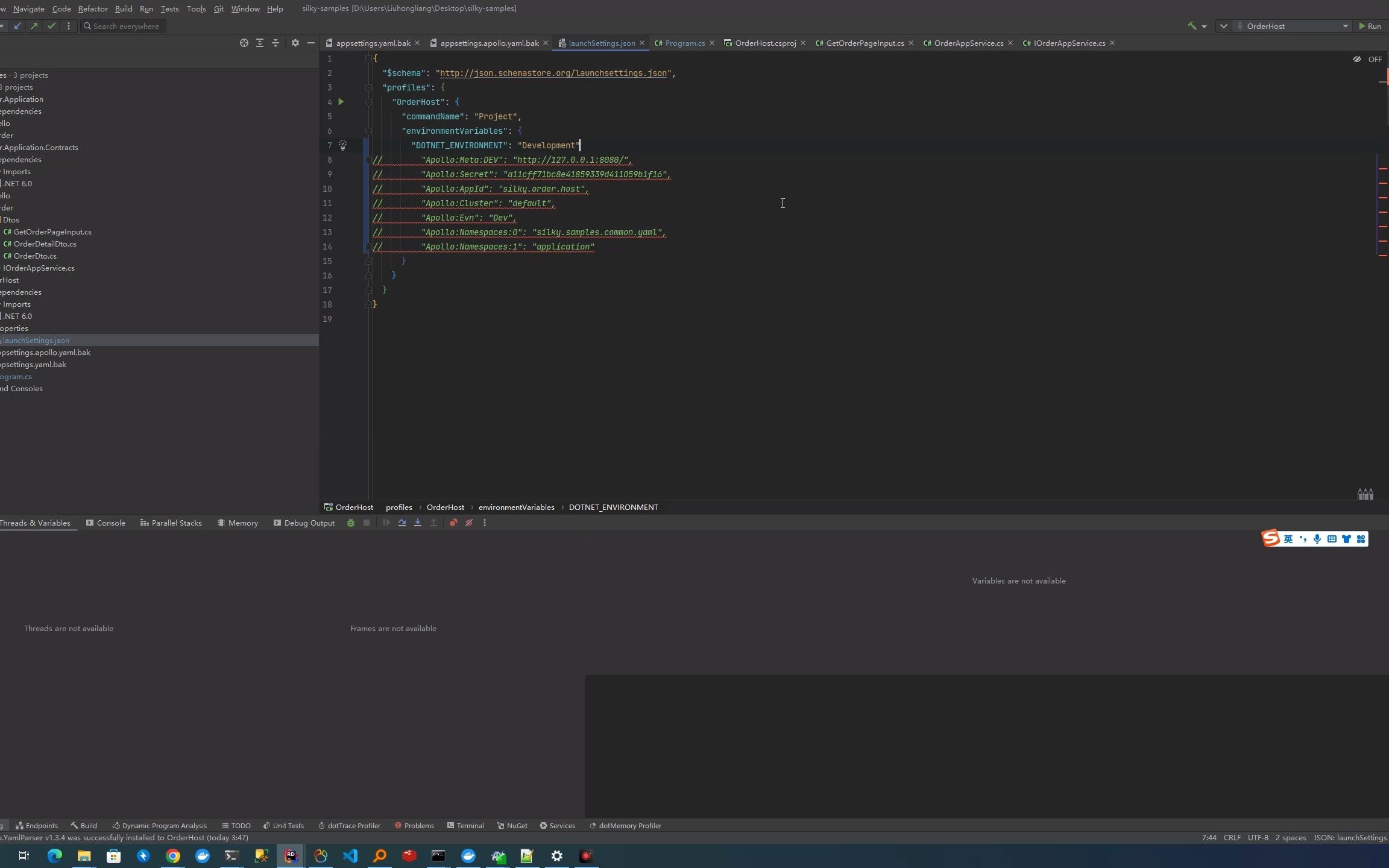The height and width of the screenshot is (868, 1389).
Task: Click the Git push green arrow icon
Action: pyautogui.click(x=34, y=26)
